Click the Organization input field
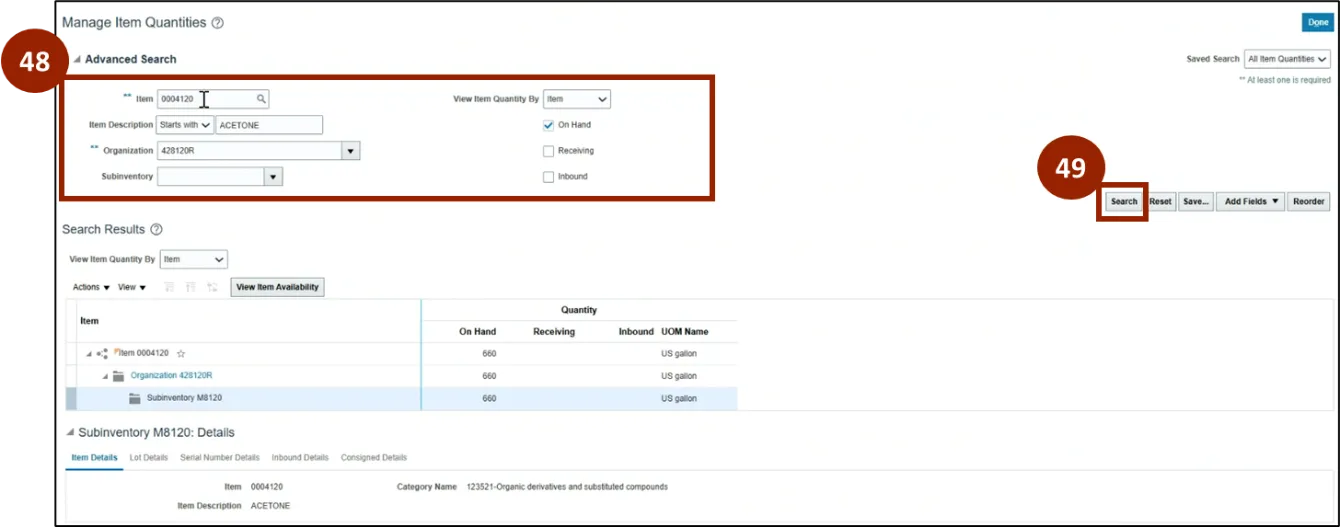This screenshot has height=527, width=1340. pos(249,151)
